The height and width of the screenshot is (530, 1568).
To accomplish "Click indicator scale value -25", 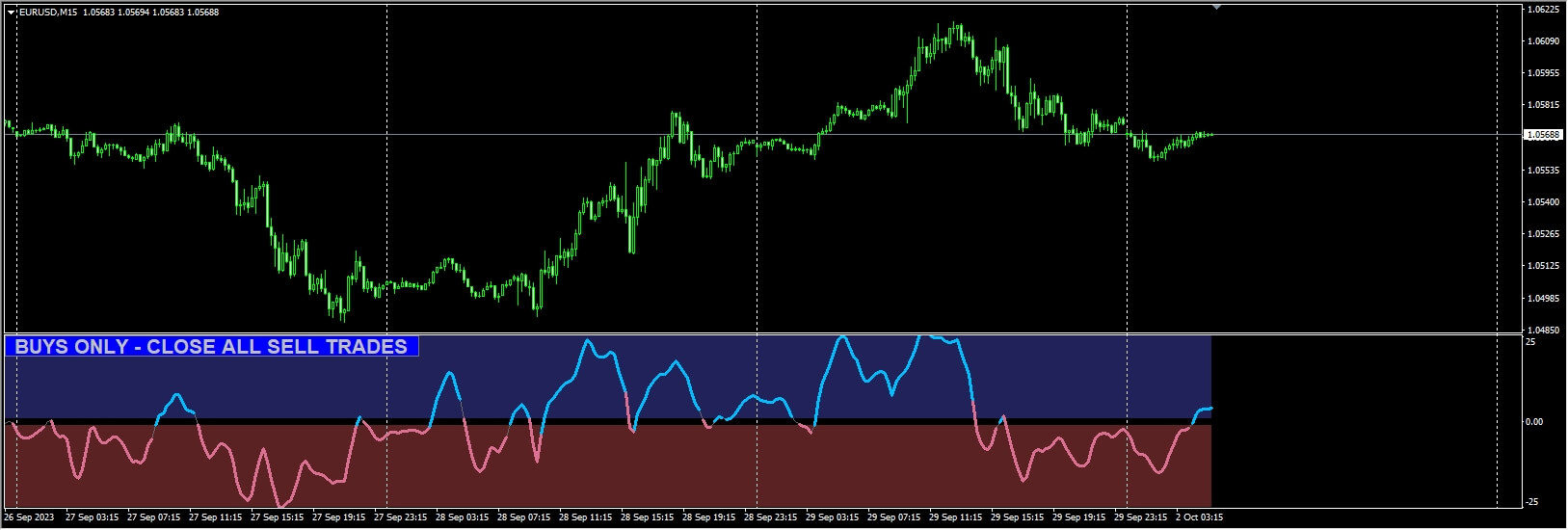I will [x=1532, y=502].
